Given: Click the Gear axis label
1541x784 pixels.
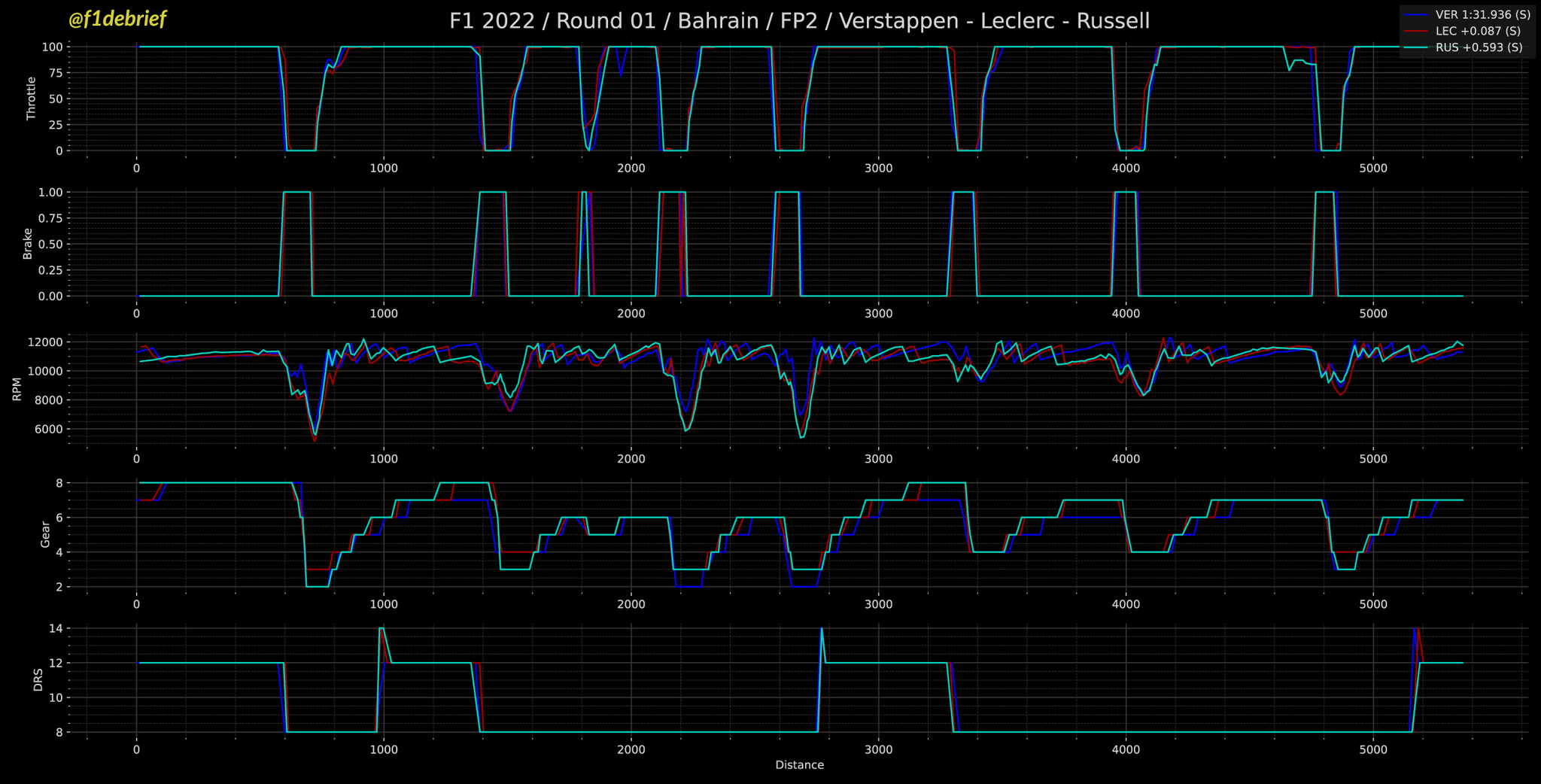Looking at the screenshot, I should coord(45,534).
